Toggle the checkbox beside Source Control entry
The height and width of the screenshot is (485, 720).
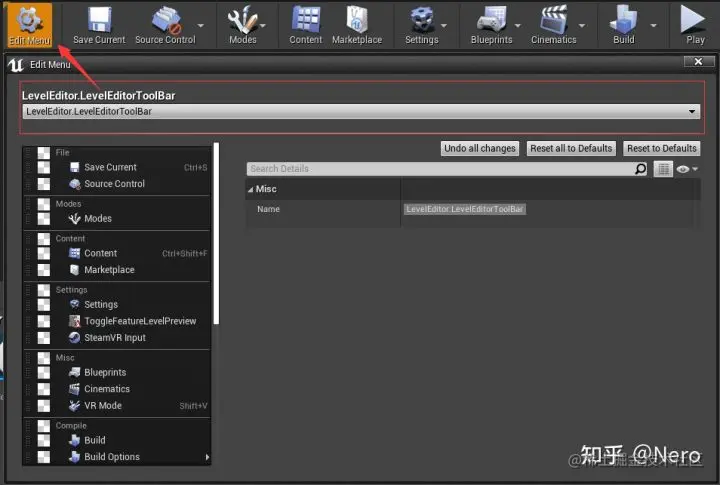click(x=44, y=184)
